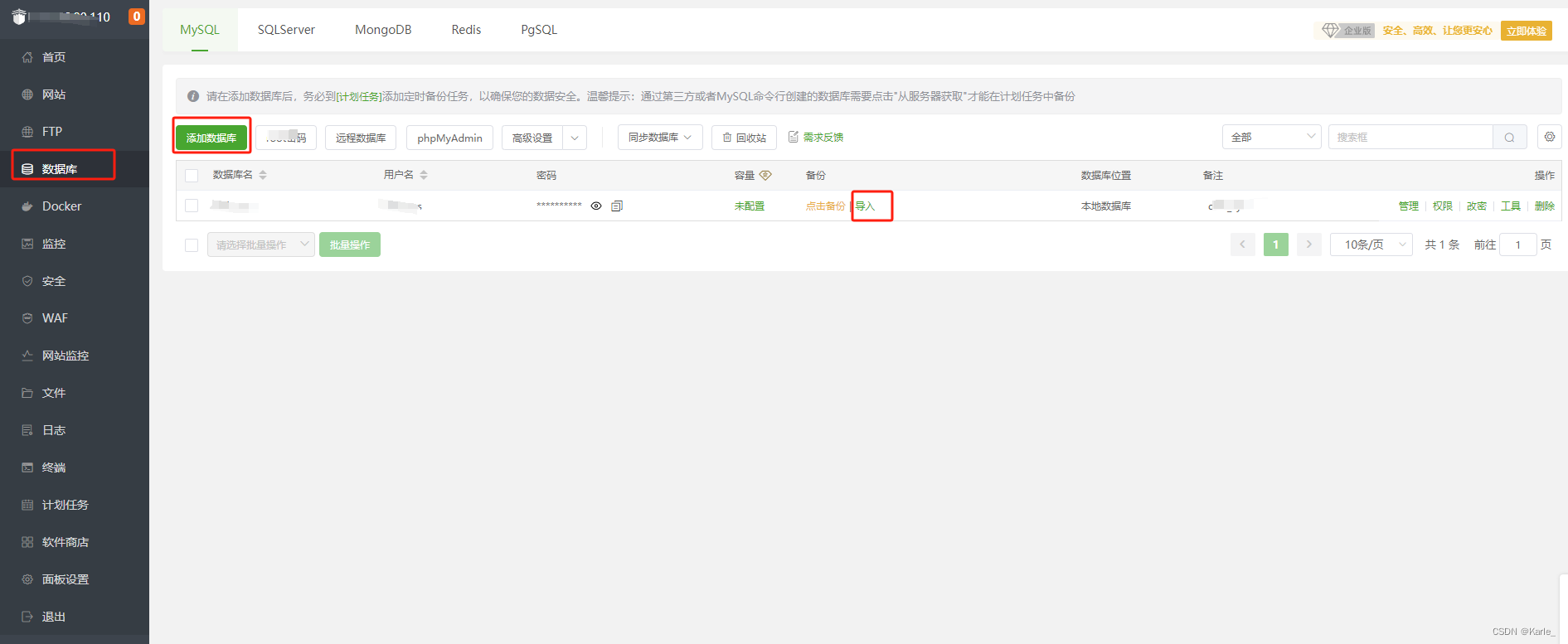Click the folder icon next to 文件

27,393
